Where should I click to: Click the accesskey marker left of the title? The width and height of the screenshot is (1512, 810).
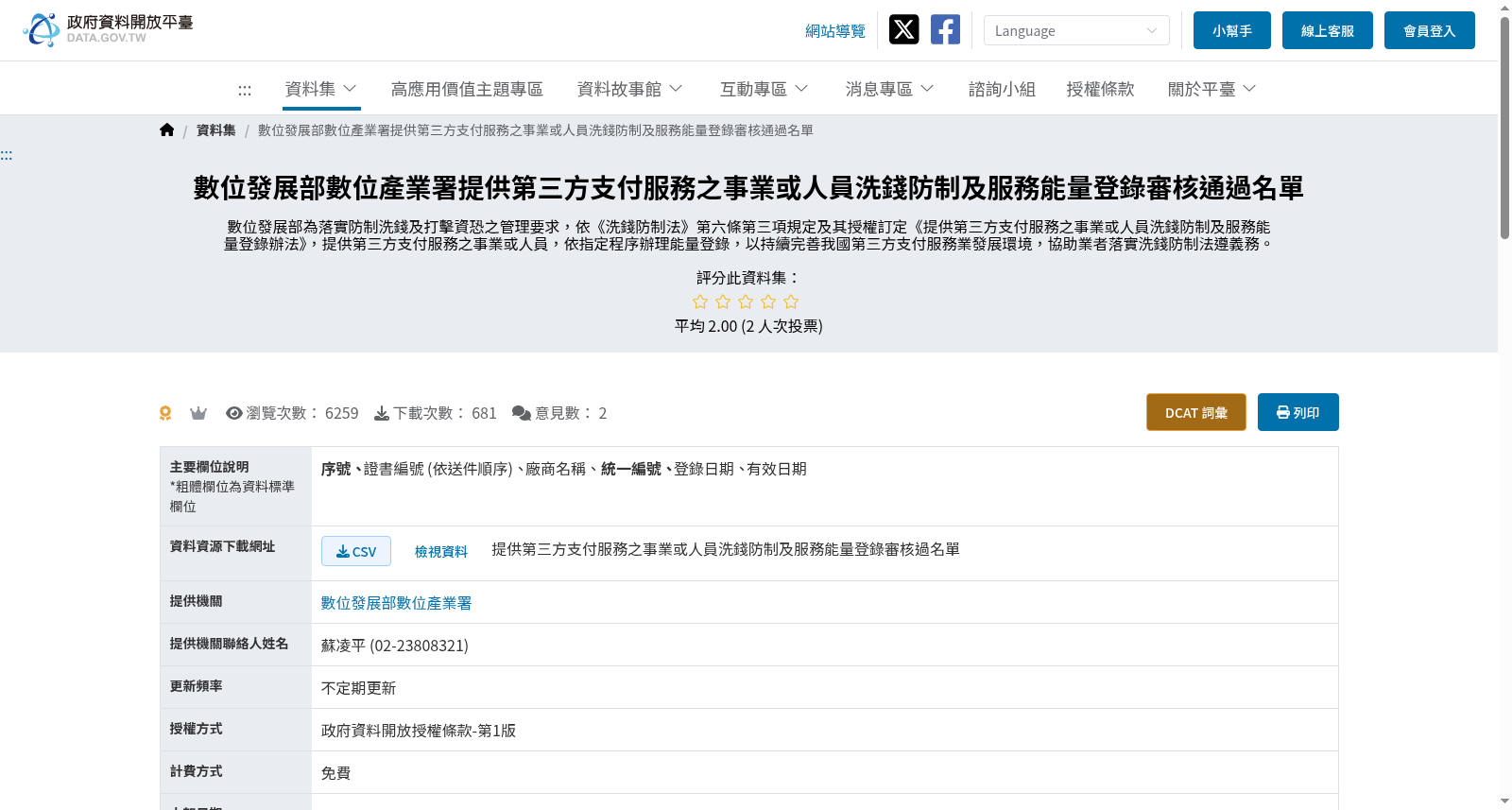(x=7, y=155)
